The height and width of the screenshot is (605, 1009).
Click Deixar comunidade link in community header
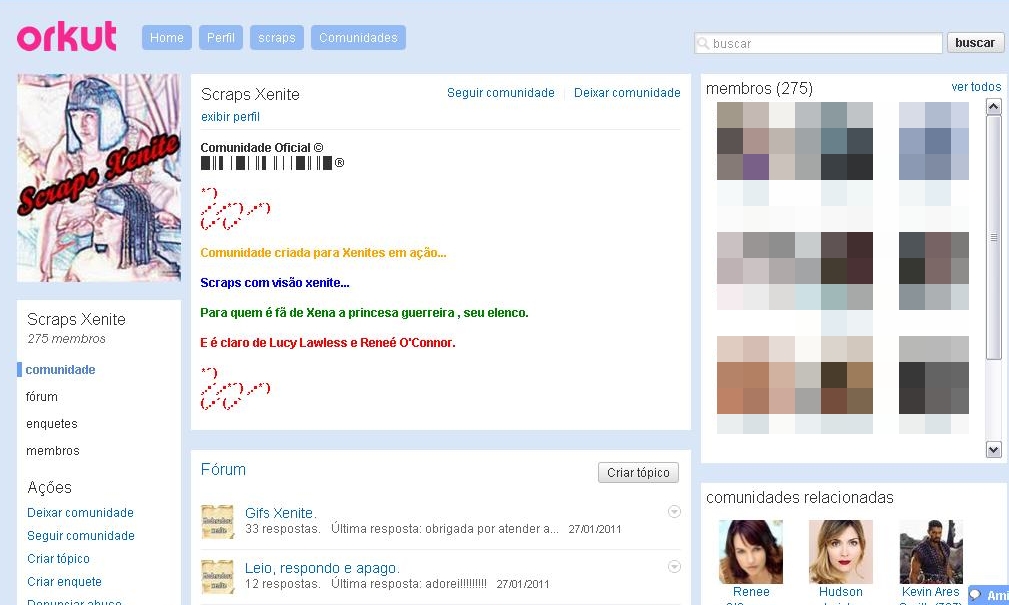click(627, 93)
